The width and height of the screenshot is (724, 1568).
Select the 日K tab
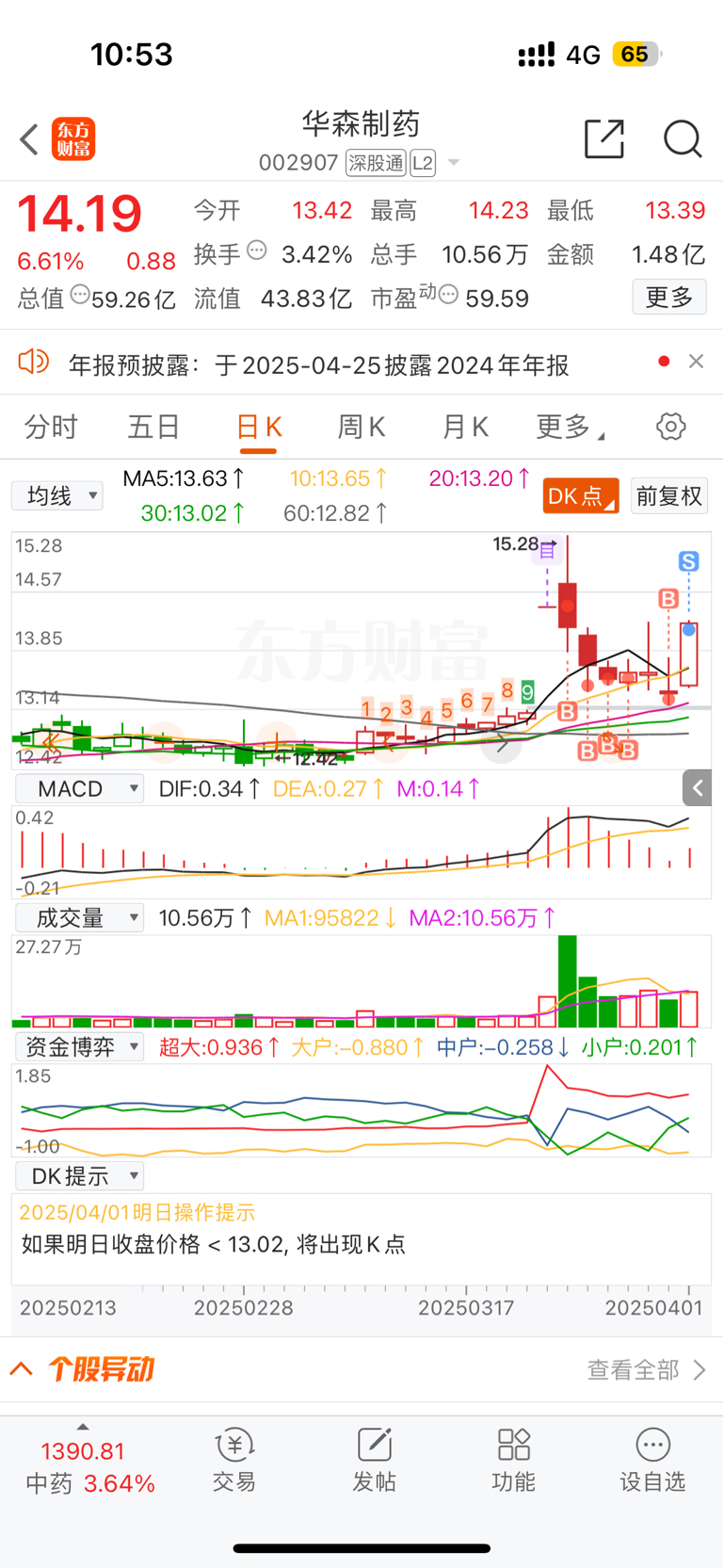[x=258, y=427]
